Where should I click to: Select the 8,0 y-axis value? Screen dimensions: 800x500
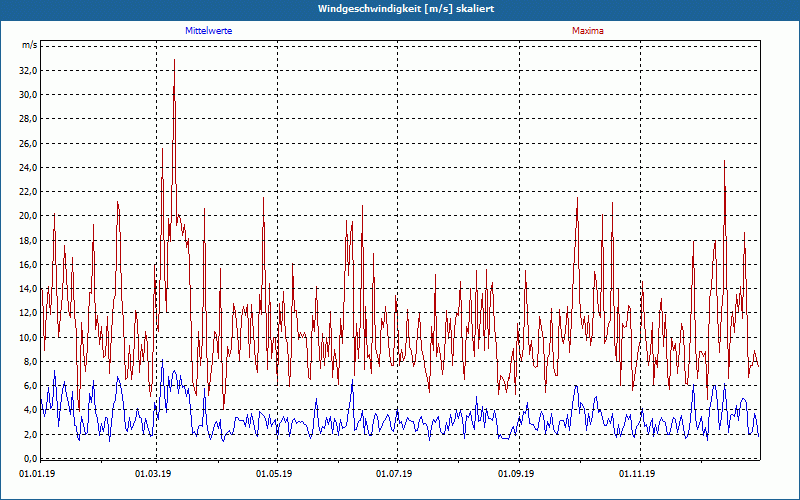click(30, 361)
